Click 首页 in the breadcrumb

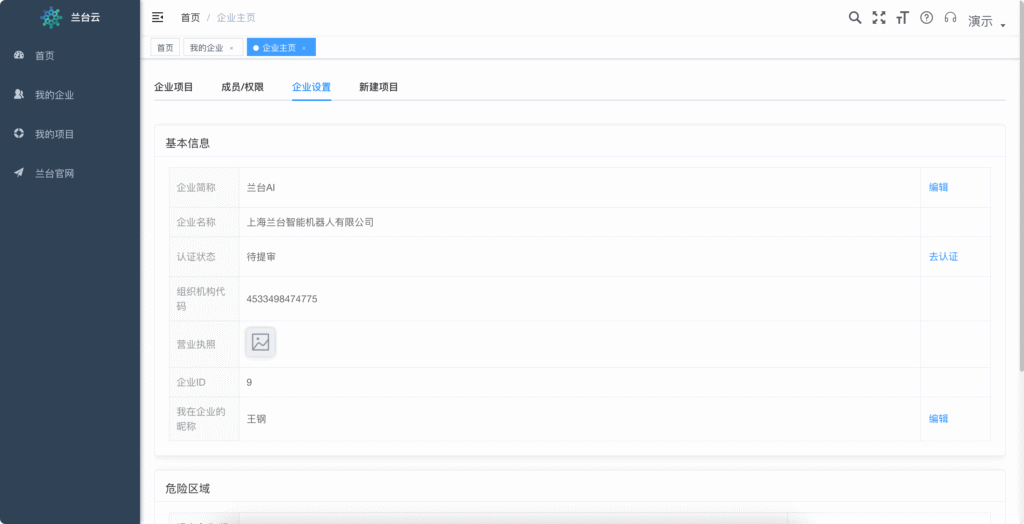click(190, 18)
